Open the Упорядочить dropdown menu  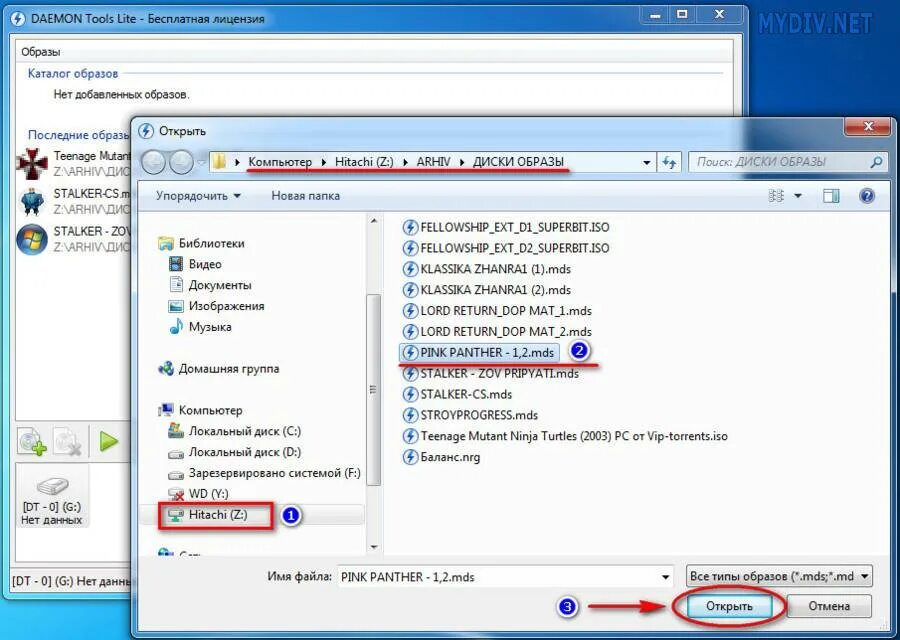198,196
